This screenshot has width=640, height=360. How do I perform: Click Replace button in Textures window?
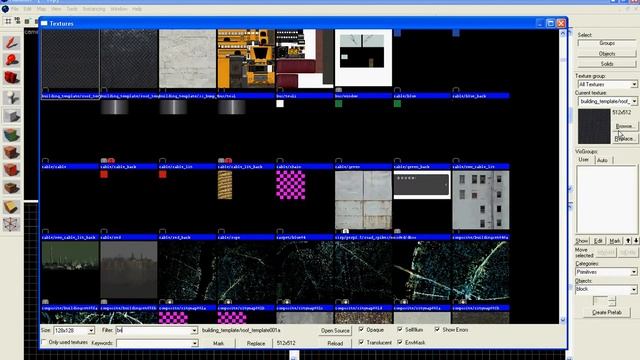click(x=256, y=343)
